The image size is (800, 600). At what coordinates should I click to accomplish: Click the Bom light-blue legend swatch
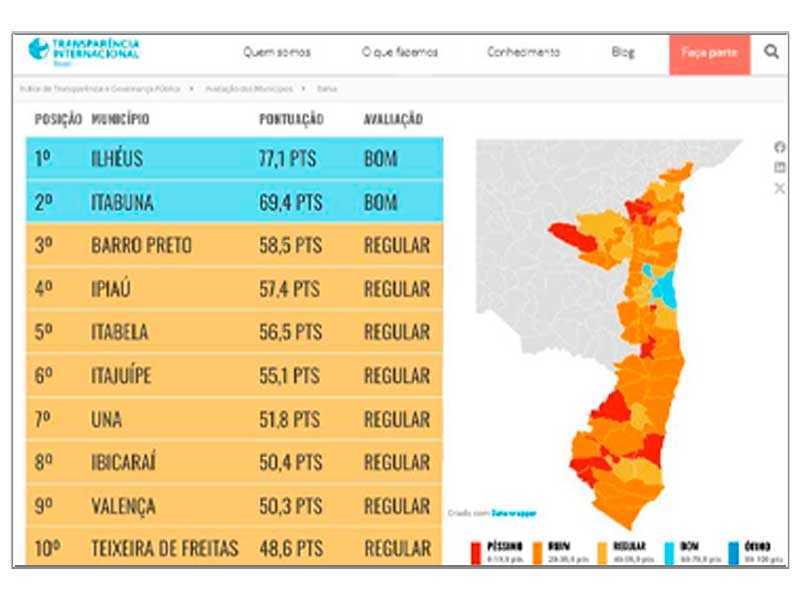pyautogui.click(x=669, y=552)
